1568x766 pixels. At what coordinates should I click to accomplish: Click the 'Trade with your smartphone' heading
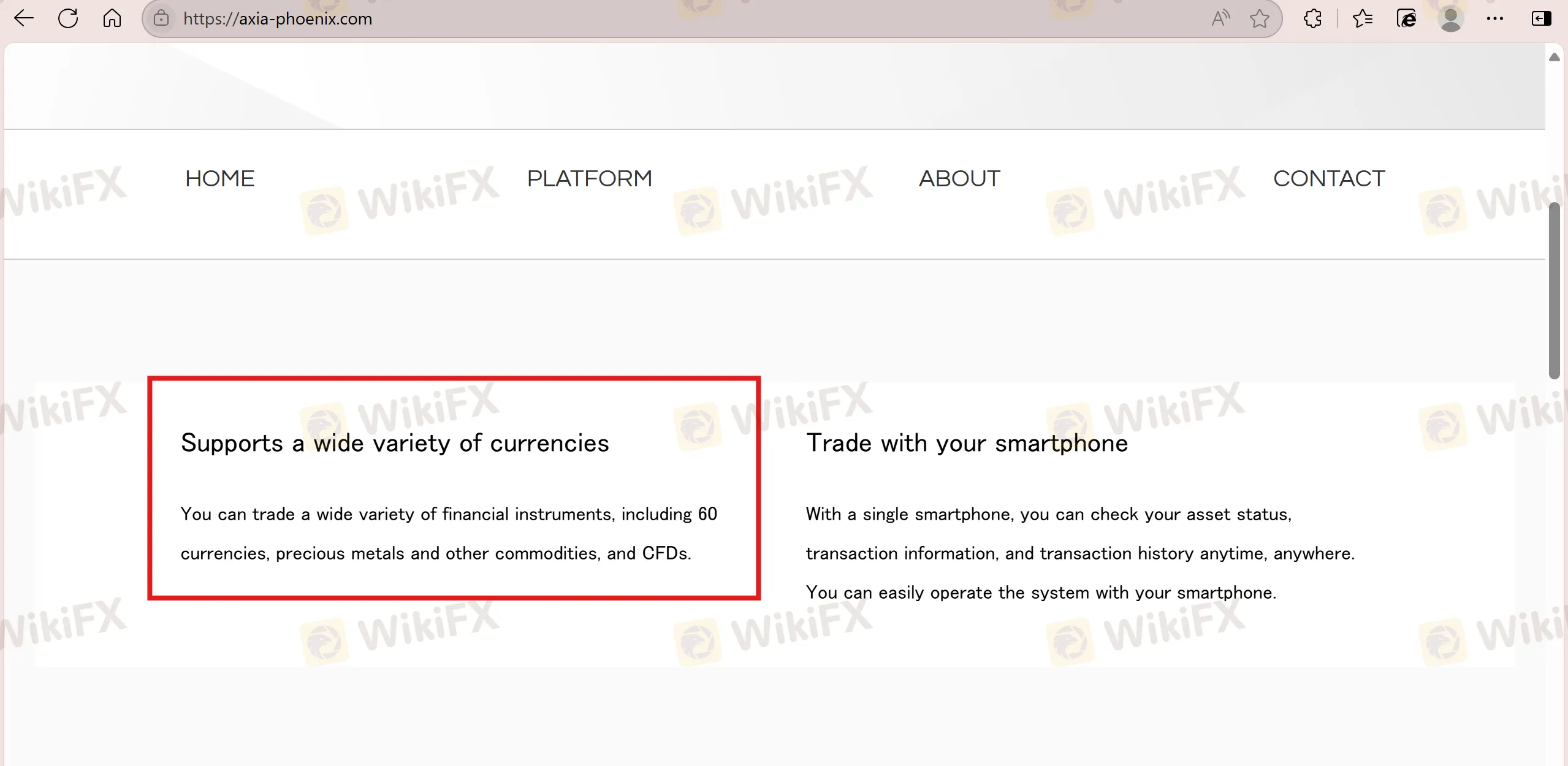[x=967, y=442]
